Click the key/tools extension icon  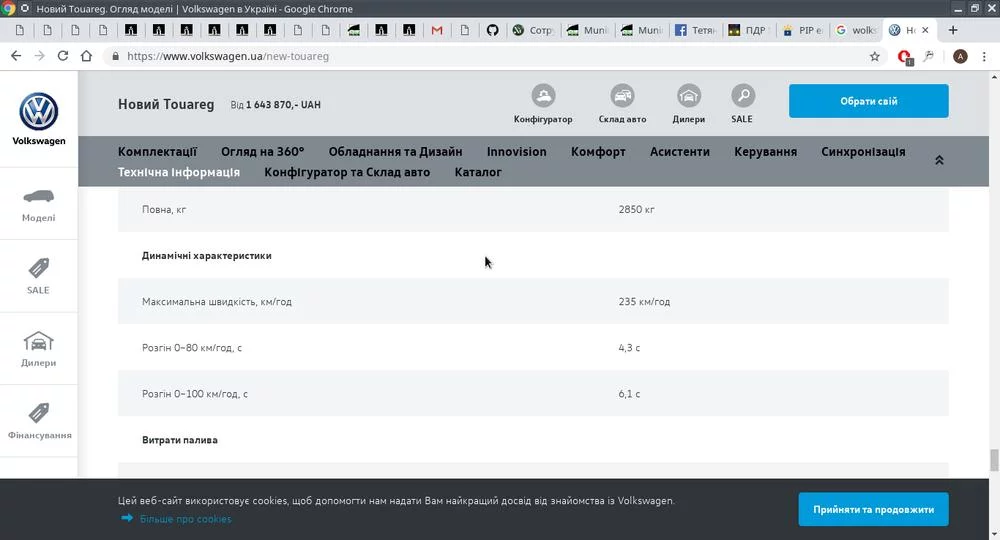click(x=929, y=56)
